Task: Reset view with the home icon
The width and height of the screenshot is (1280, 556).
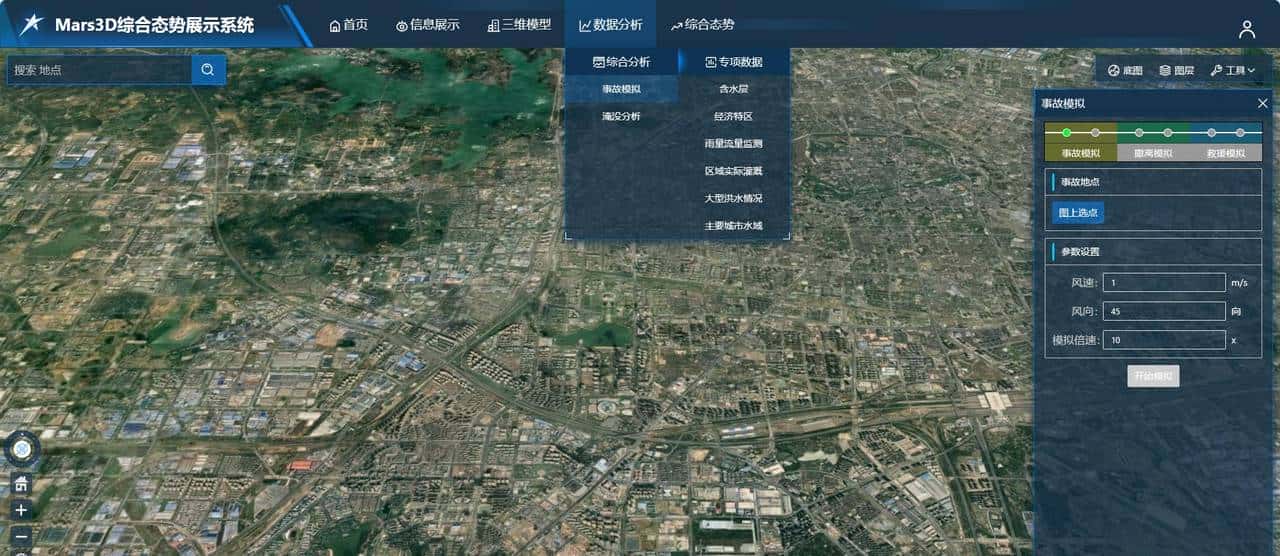Action: click(x=21, y=484)
